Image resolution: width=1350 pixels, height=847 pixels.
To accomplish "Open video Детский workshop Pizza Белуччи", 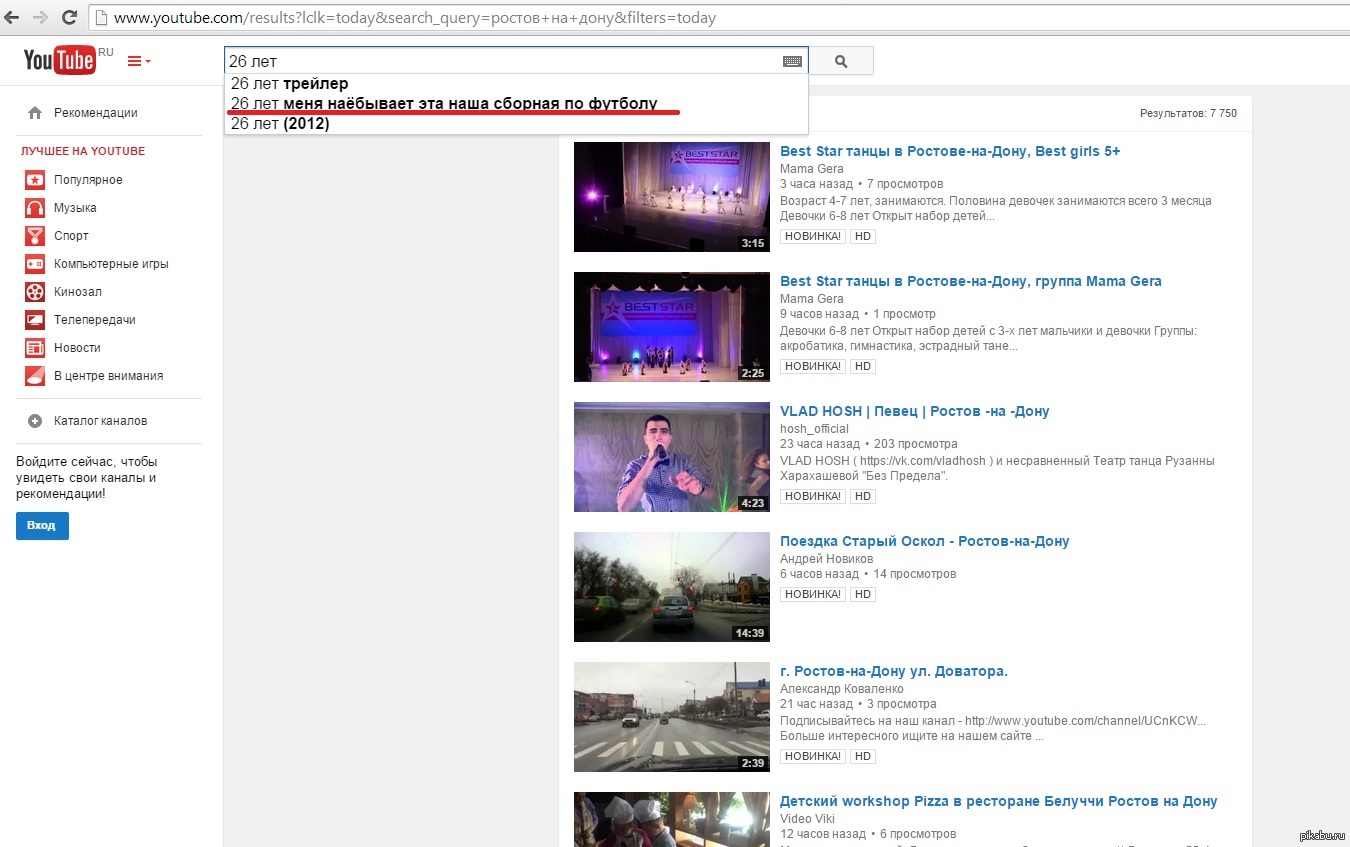I will [x=998, y=801].
